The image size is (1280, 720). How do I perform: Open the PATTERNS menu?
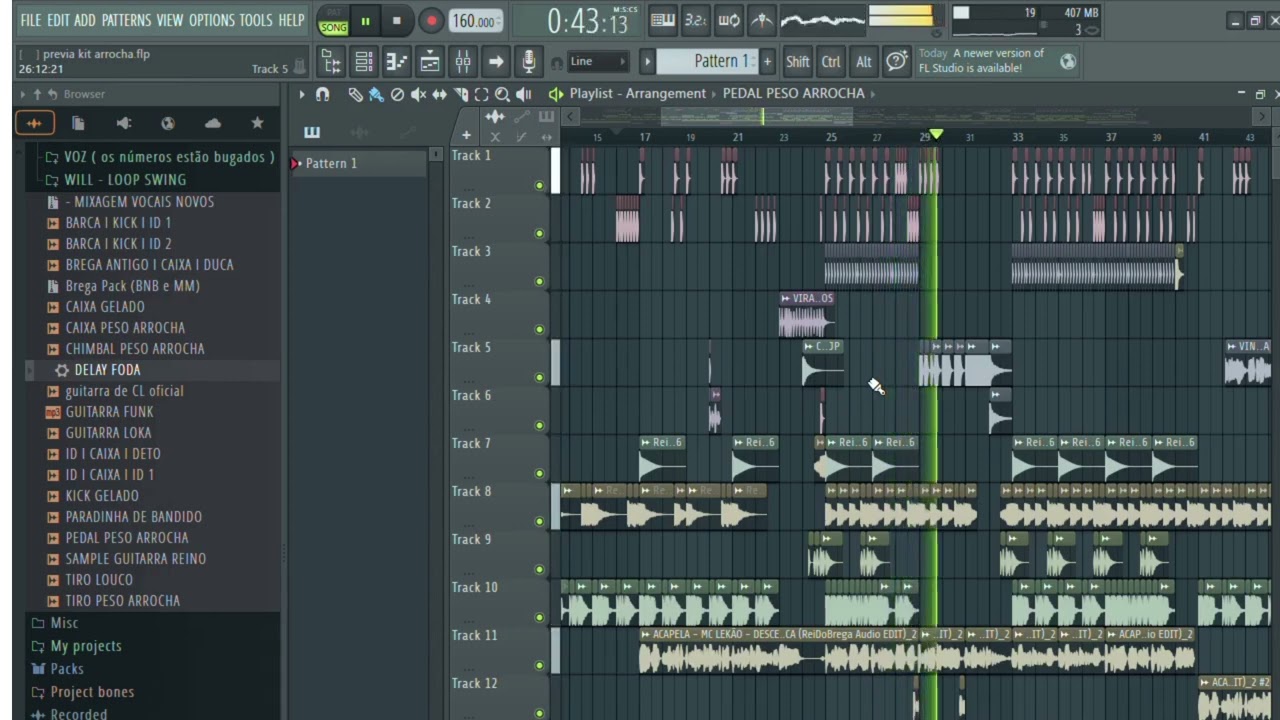(x=126, y=20)
